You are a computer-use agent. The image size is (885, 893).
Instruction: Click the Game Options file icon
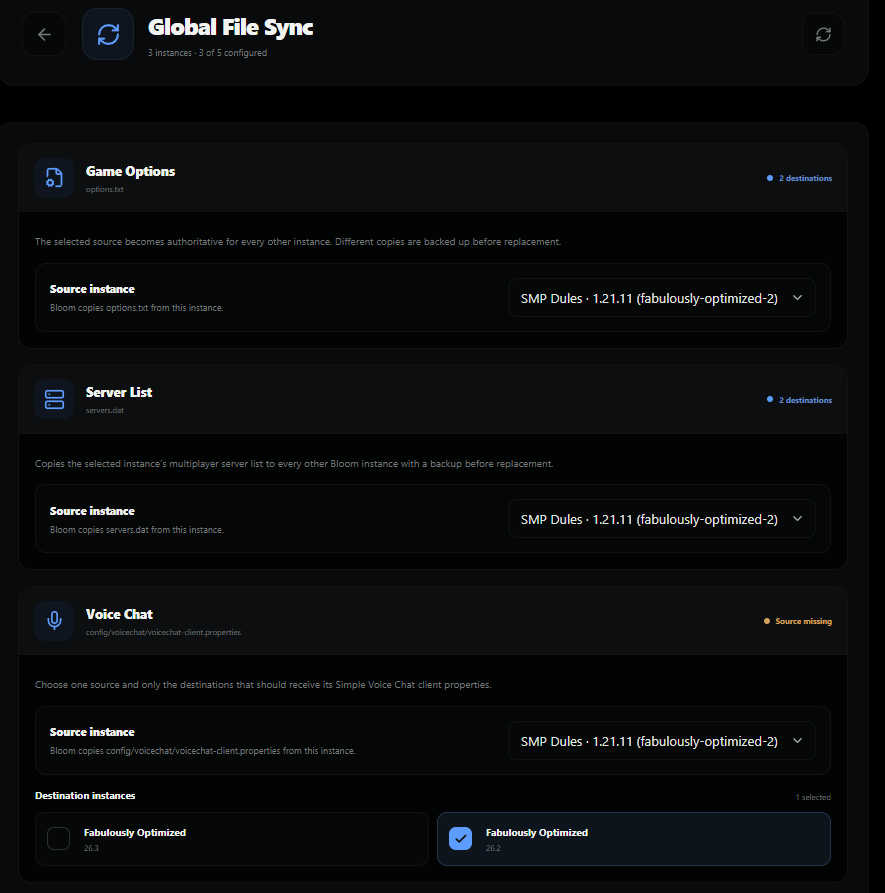coord(54,178)
